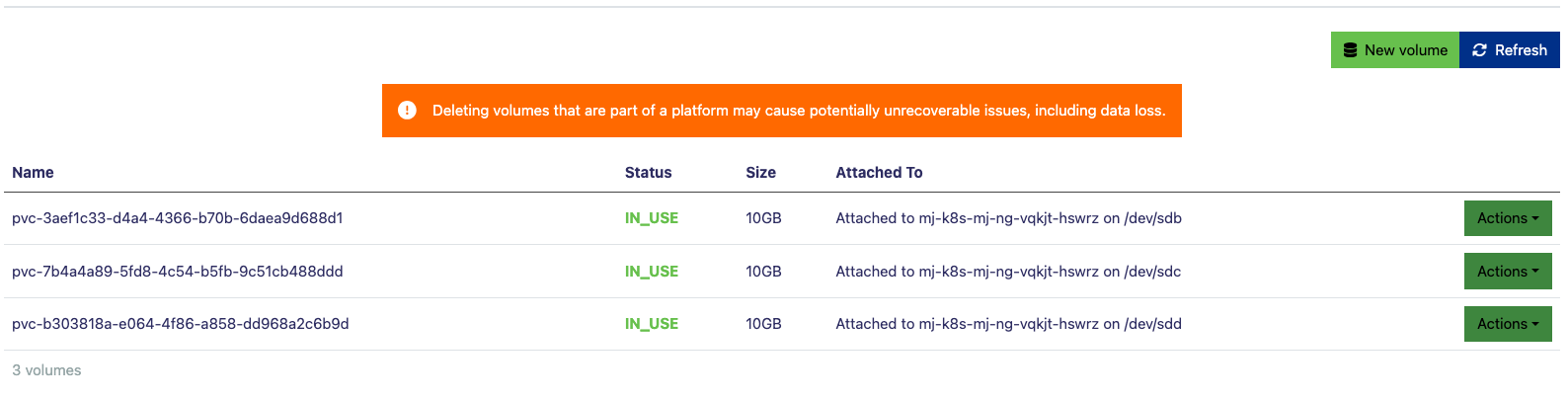Click the Attached To column header
1568x400 pixels.
tap(879, 173)
